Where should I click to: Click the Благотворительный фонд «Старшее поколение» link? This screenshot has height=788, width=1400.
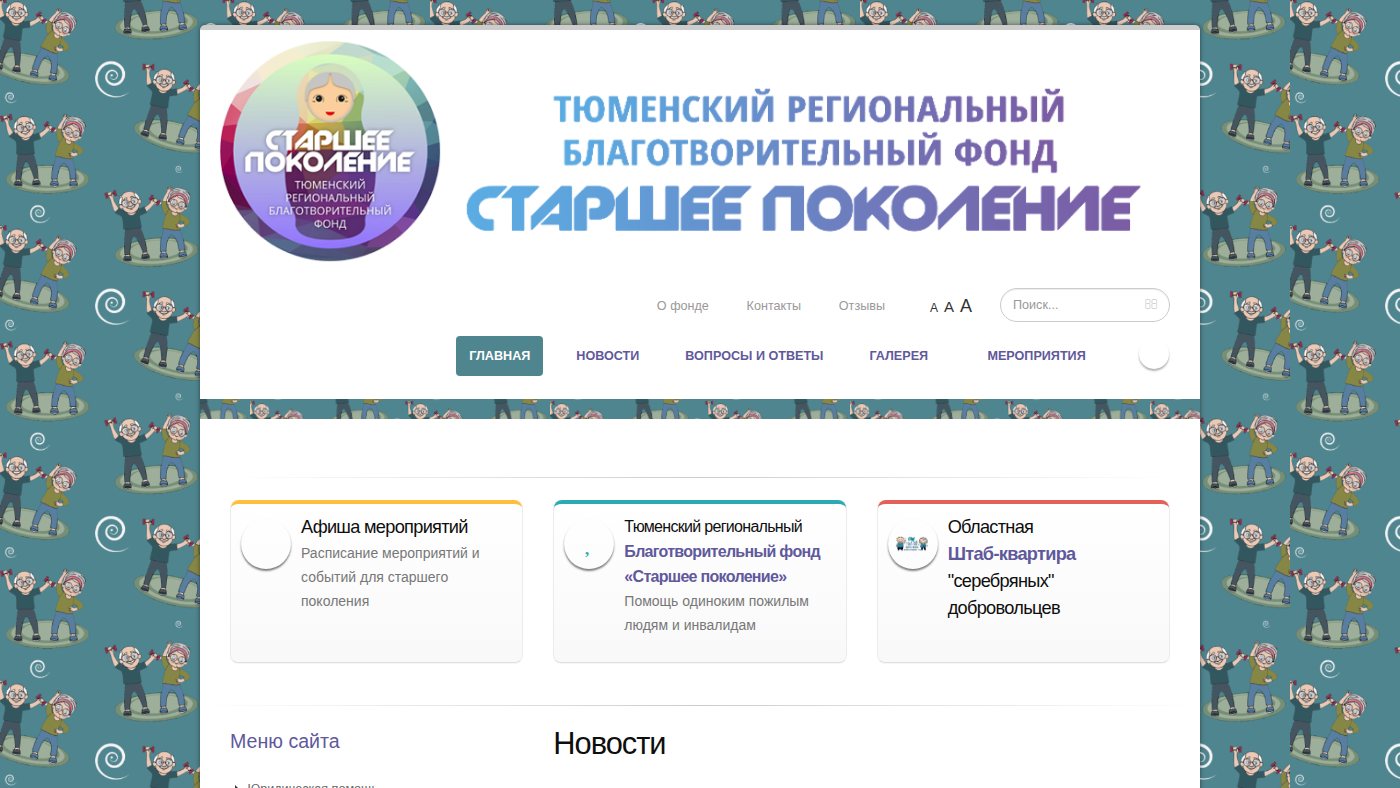point(722,564)
